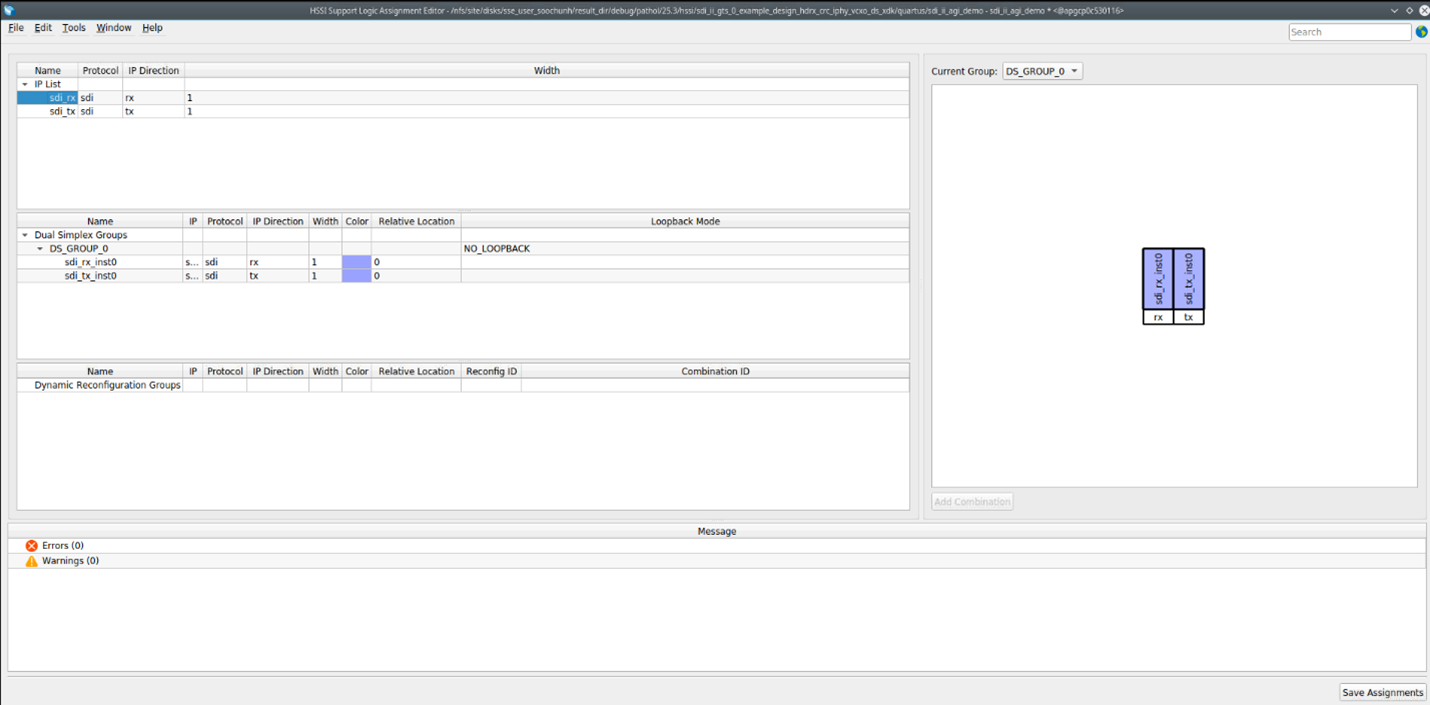The height and width of the screenshot is (705, 1430).
Task: Open the Window menu
Action: 113,28
